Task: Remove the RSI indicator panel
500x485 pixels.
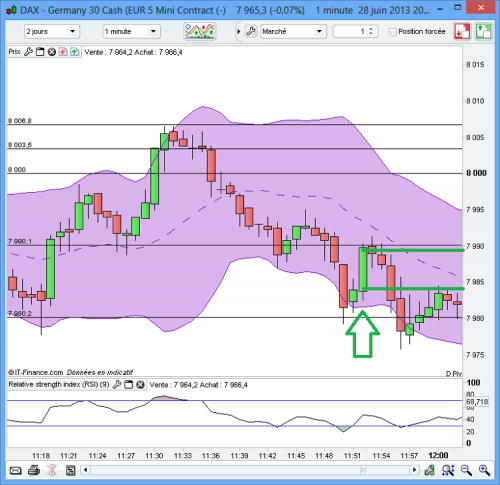Action: pos(140,384)
